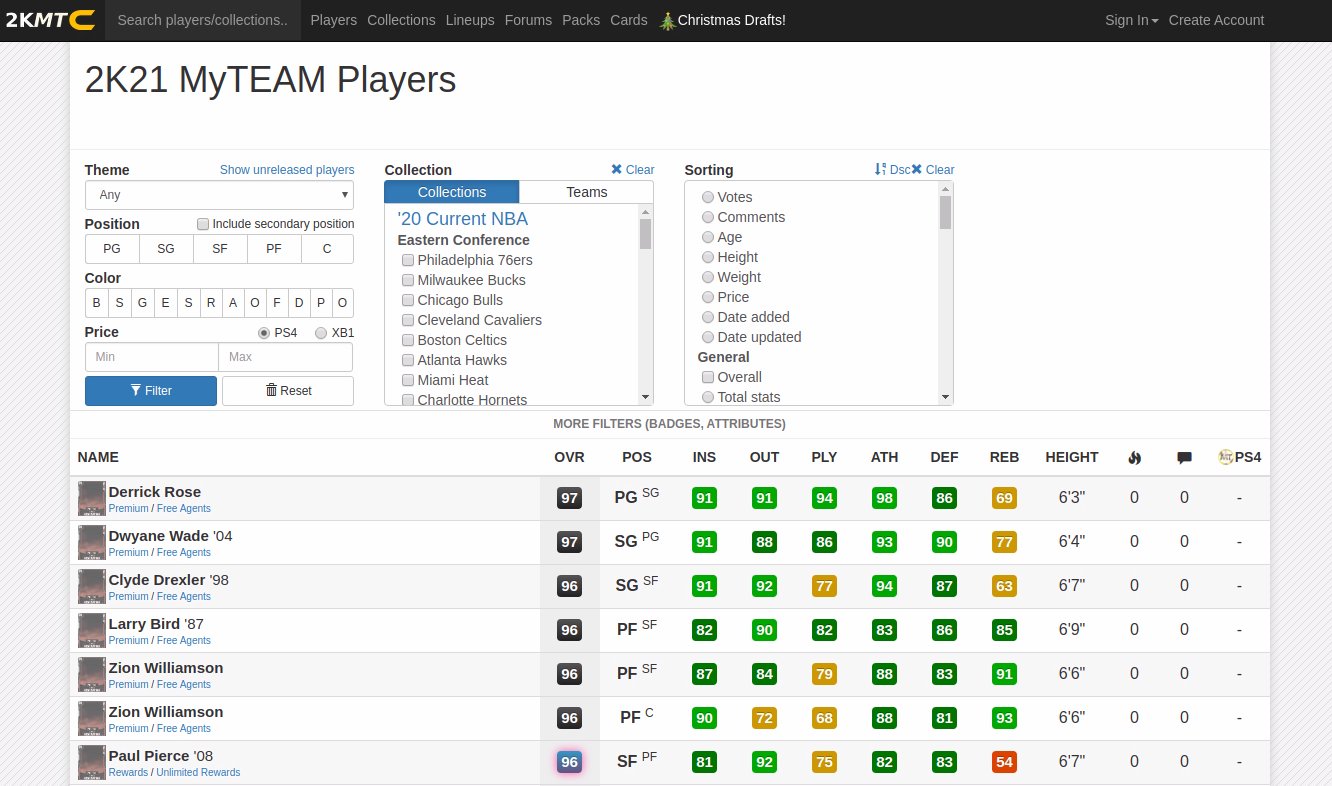
Task: Clear the Collection filter
Action: [633, 169]
